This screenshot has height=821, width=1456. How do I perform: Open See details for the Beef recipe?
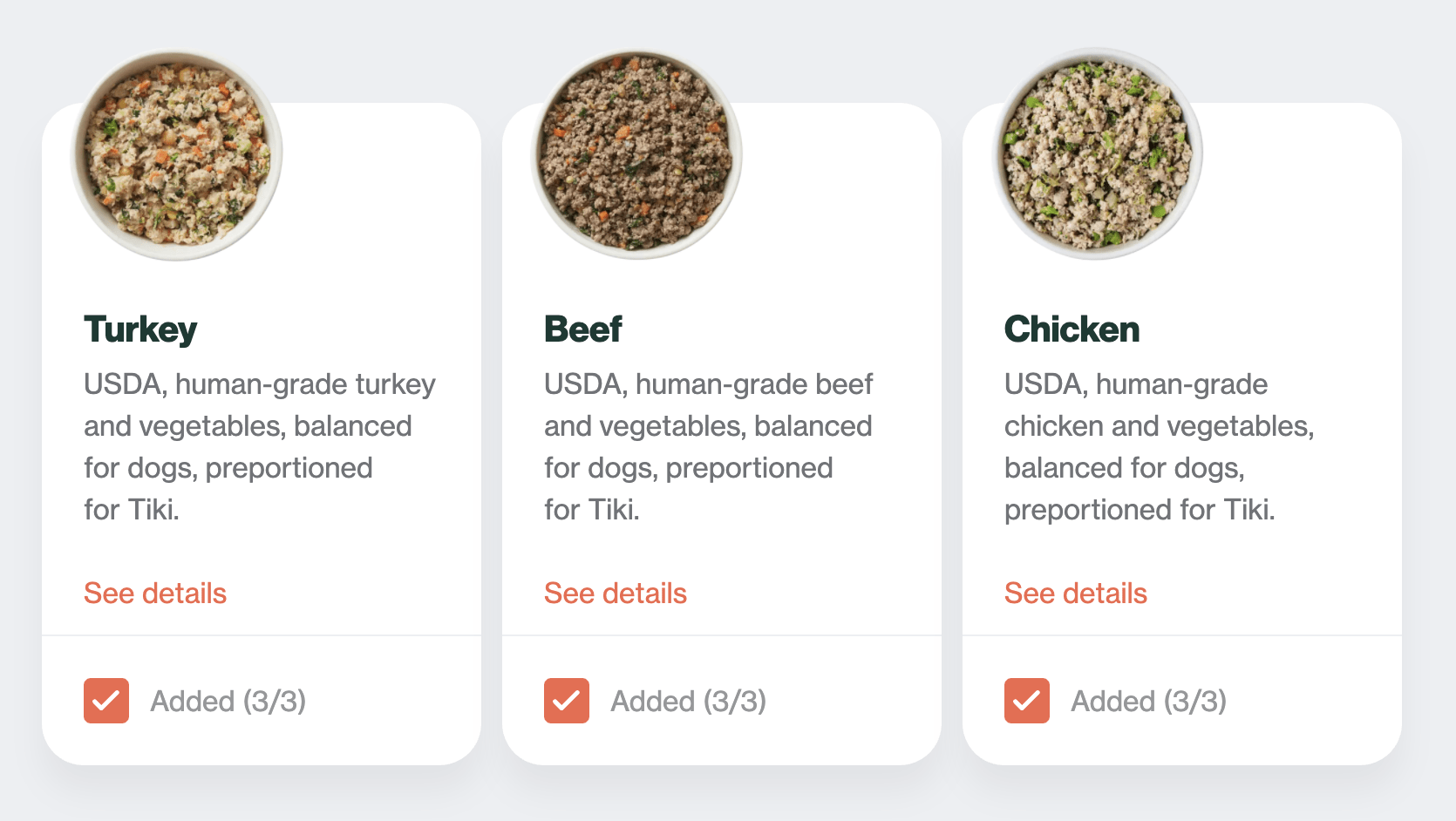tap(615, 593)
